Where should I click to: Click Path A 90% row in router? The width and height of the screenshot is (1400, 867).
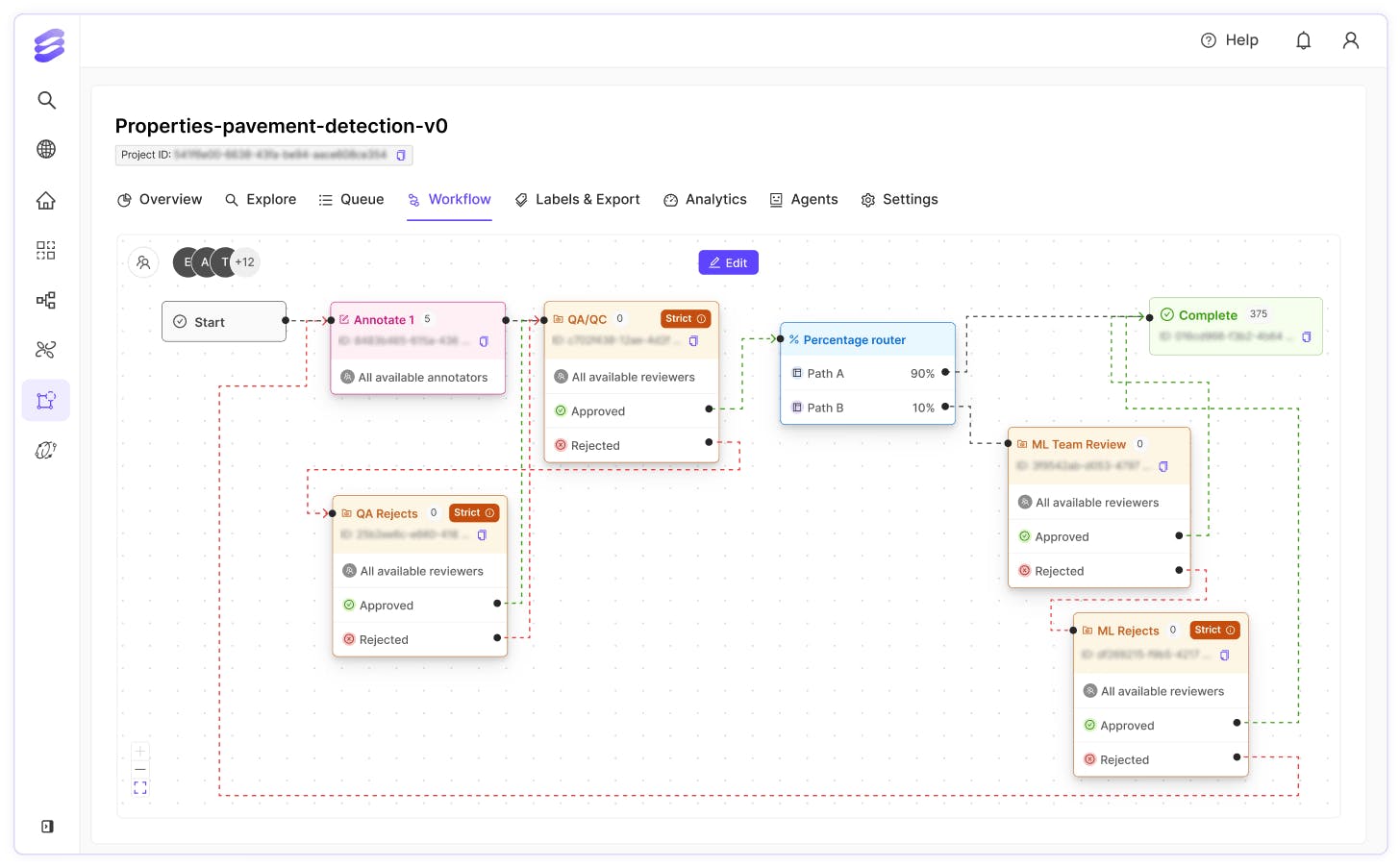(x=867, y=373)
